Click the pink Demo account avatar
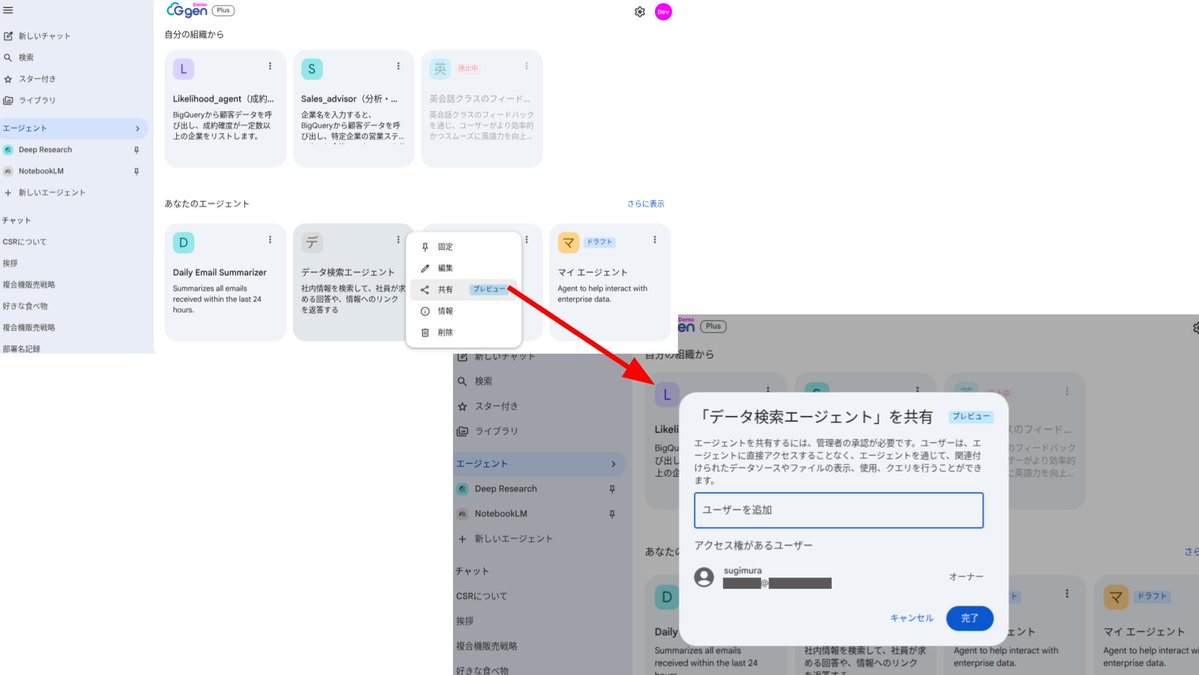The width and height of the screenshot is (1199, 675). coord(662,13)
